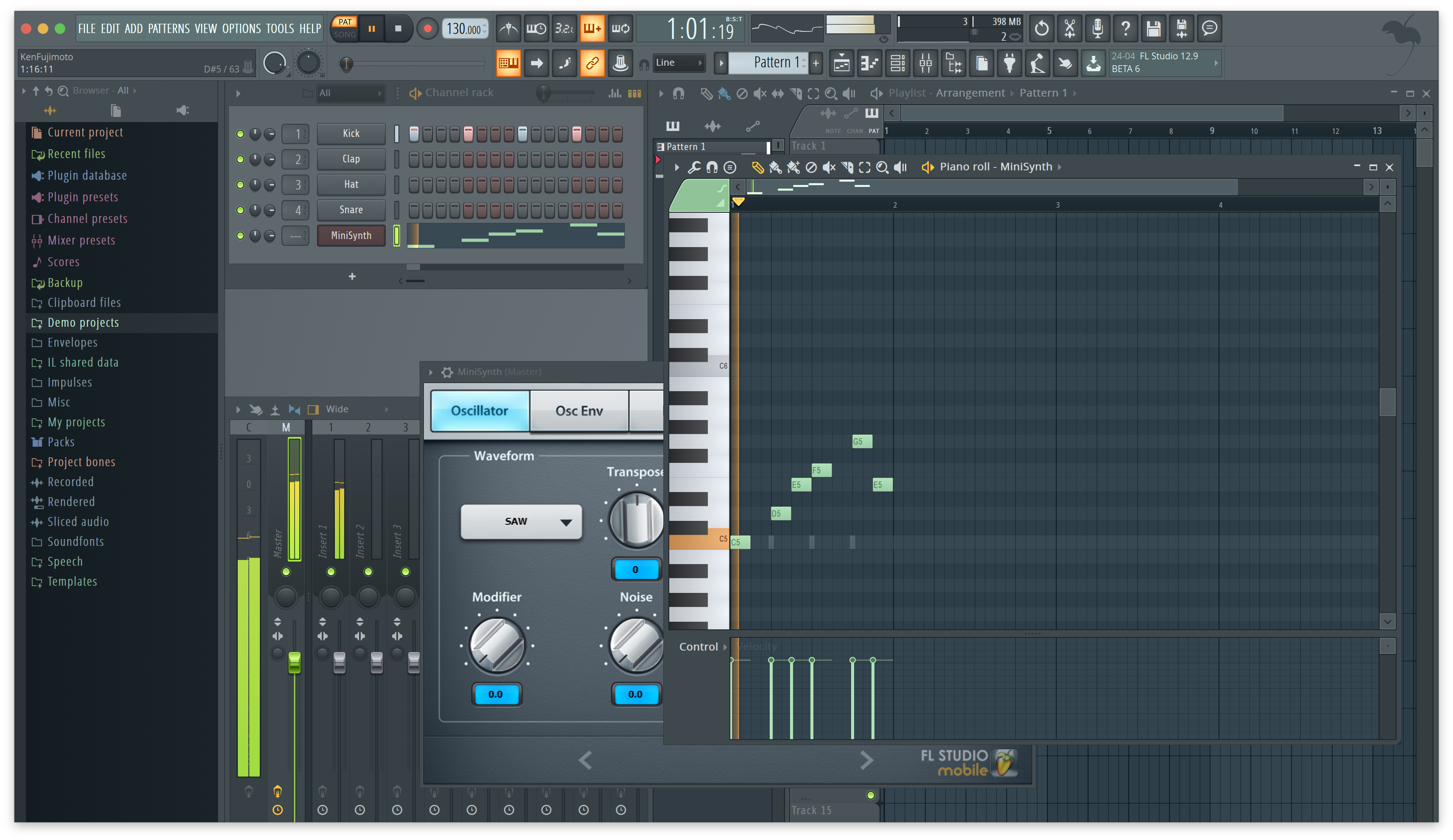The width and height of the screenshot is (1453, 840).
Task: Click the tempo 130.000 field
Action: (x=465, y=28)
